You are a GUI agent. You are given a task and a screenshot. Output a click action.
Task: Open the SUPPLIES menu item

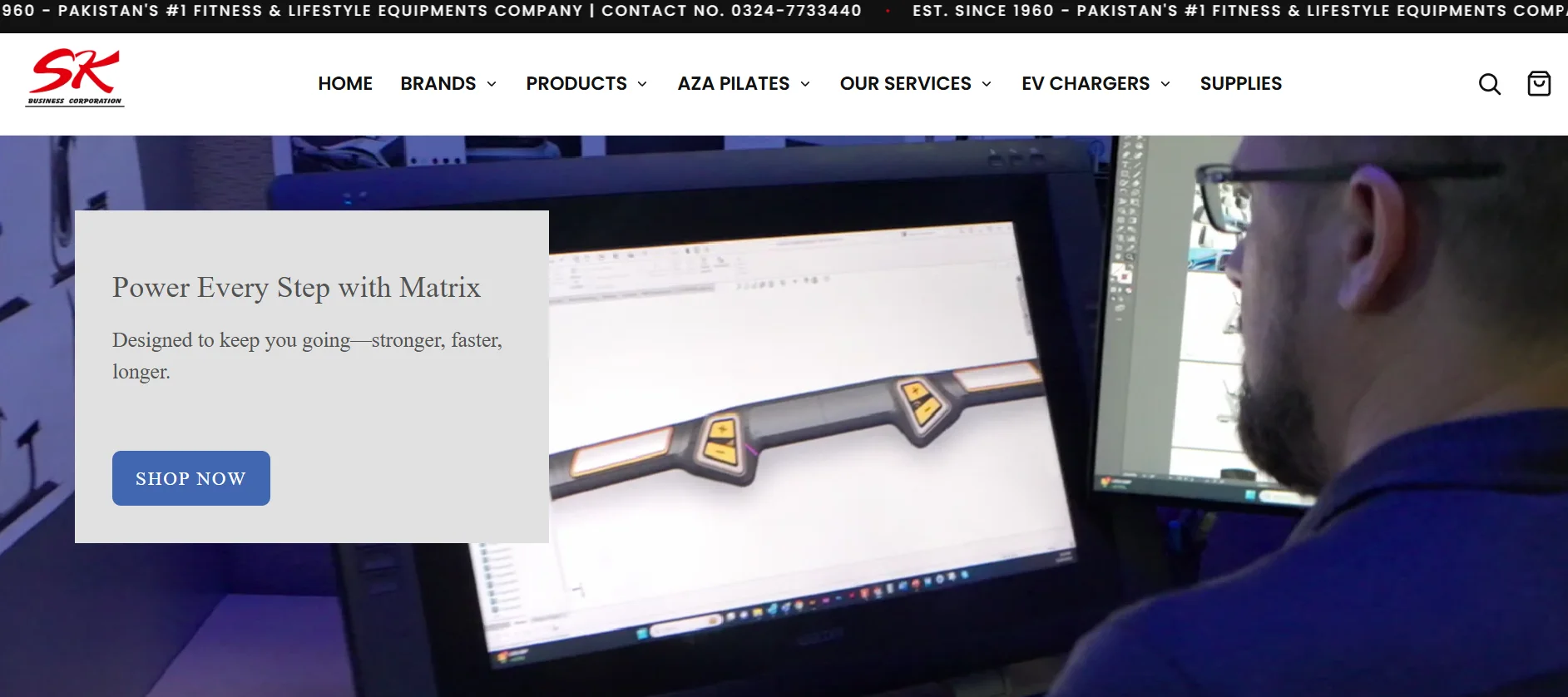click(x=1240, y=83)
